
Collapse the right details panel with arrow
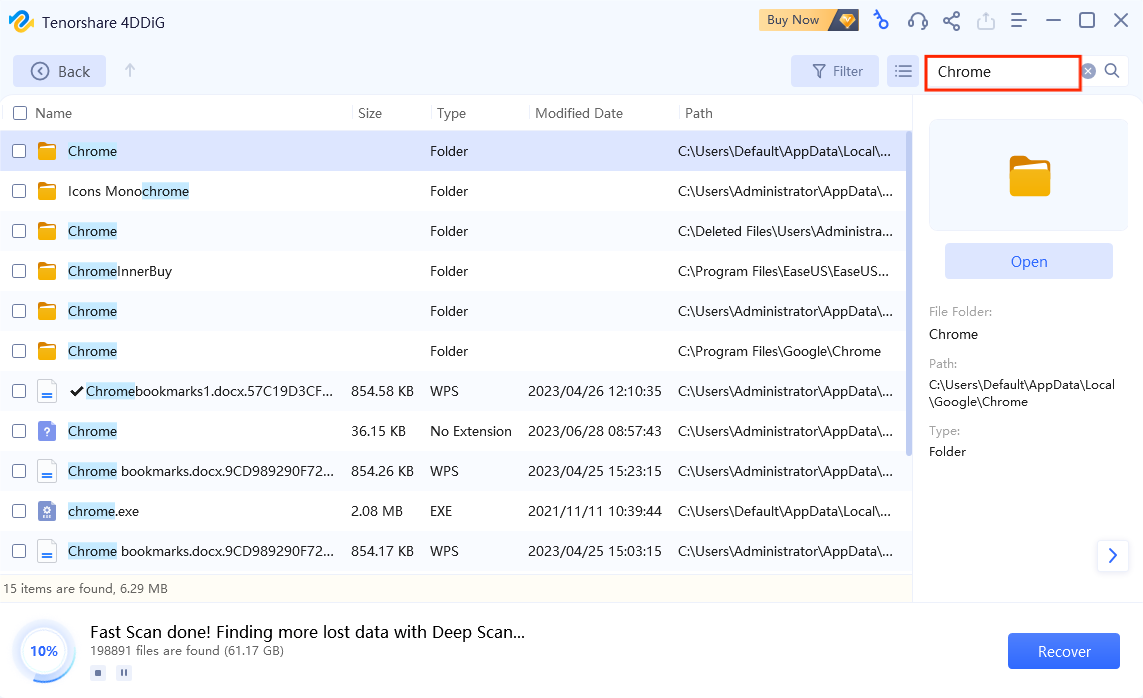pos(1113,556)
